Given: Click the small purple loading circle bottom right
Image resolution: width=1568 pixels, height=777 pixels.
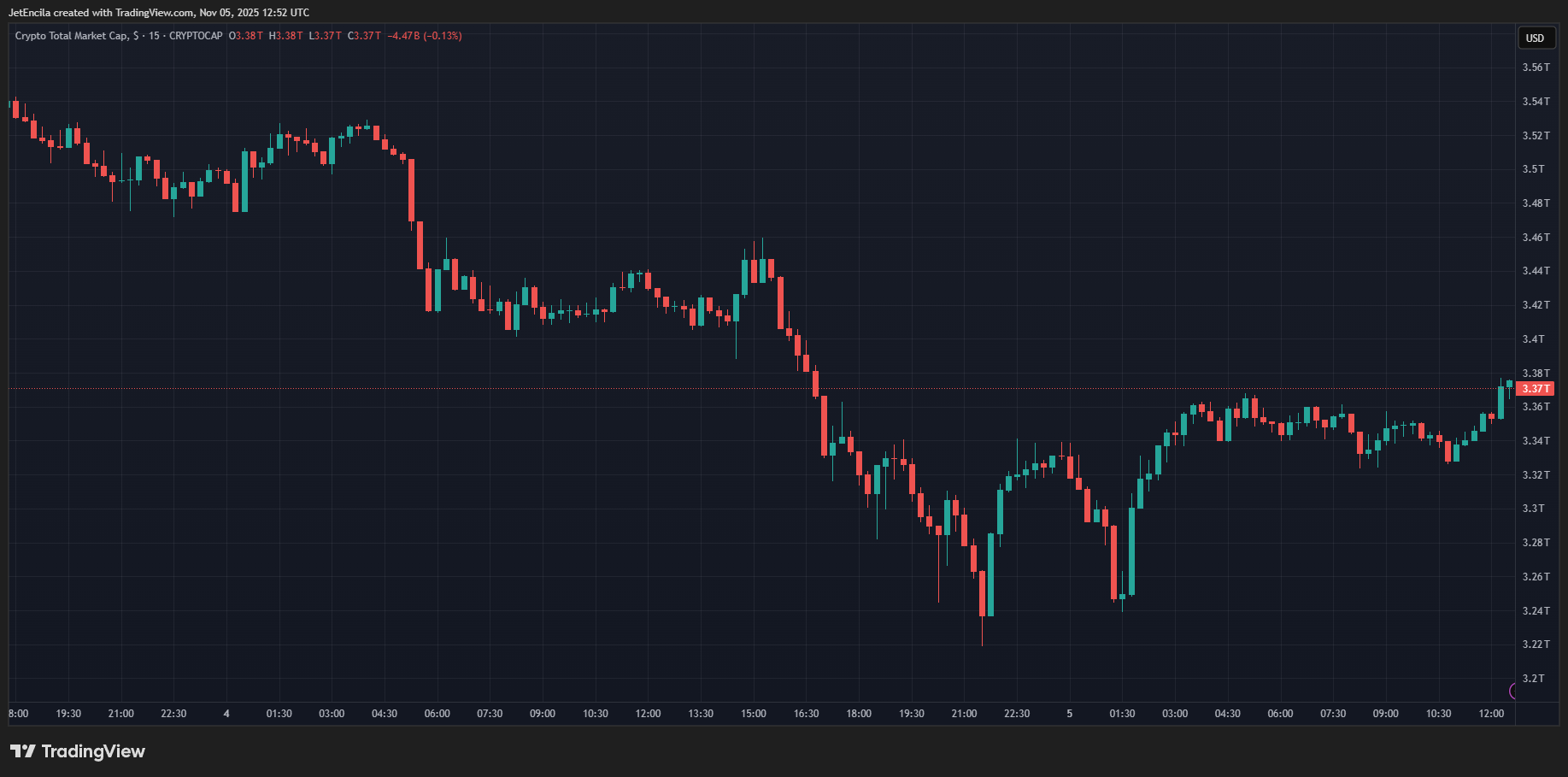Looking at the screenshot, I should 1514,689.
